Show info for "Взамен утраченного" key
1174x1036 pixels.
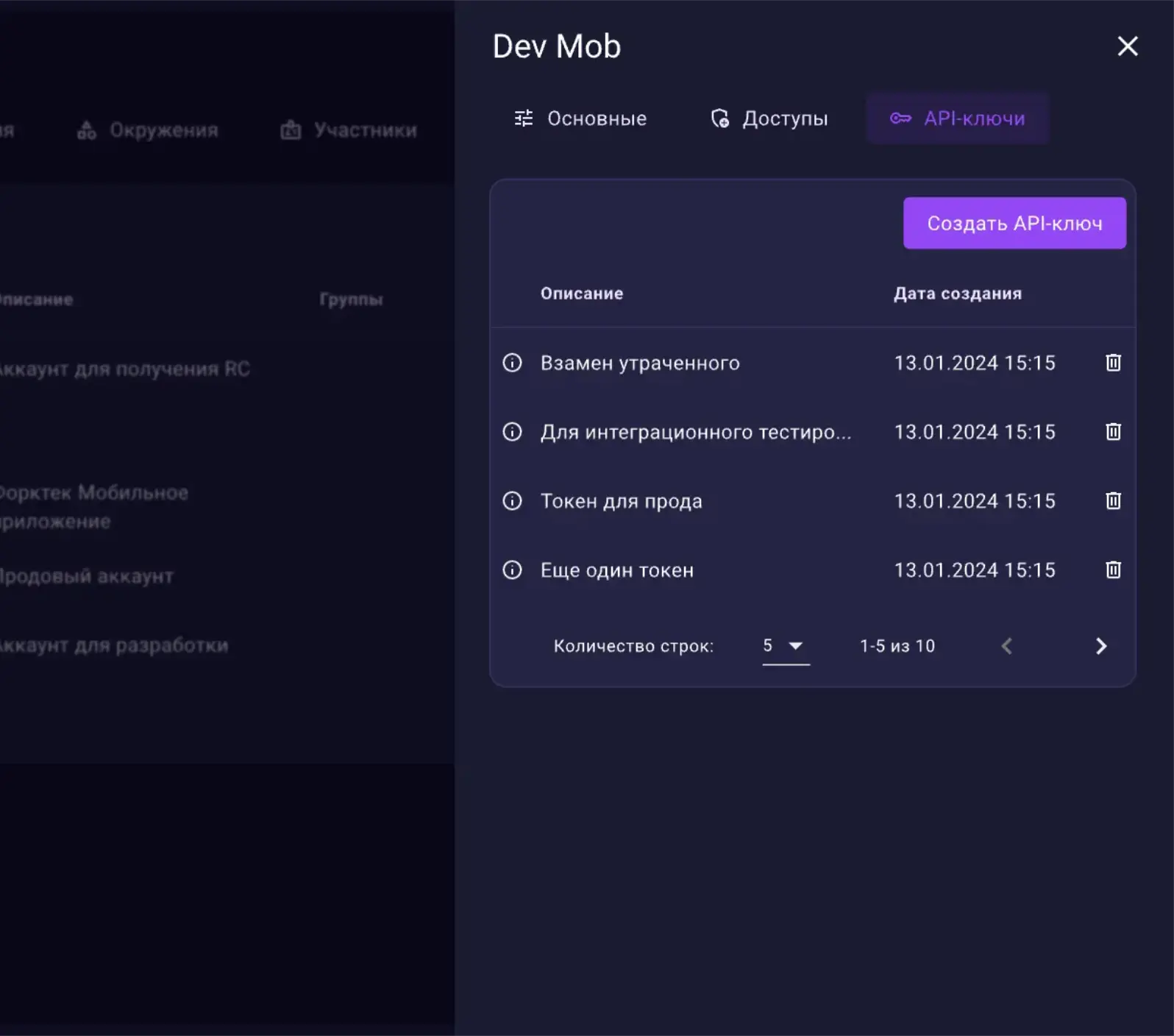pyautogui.click(x=512, y=363)
